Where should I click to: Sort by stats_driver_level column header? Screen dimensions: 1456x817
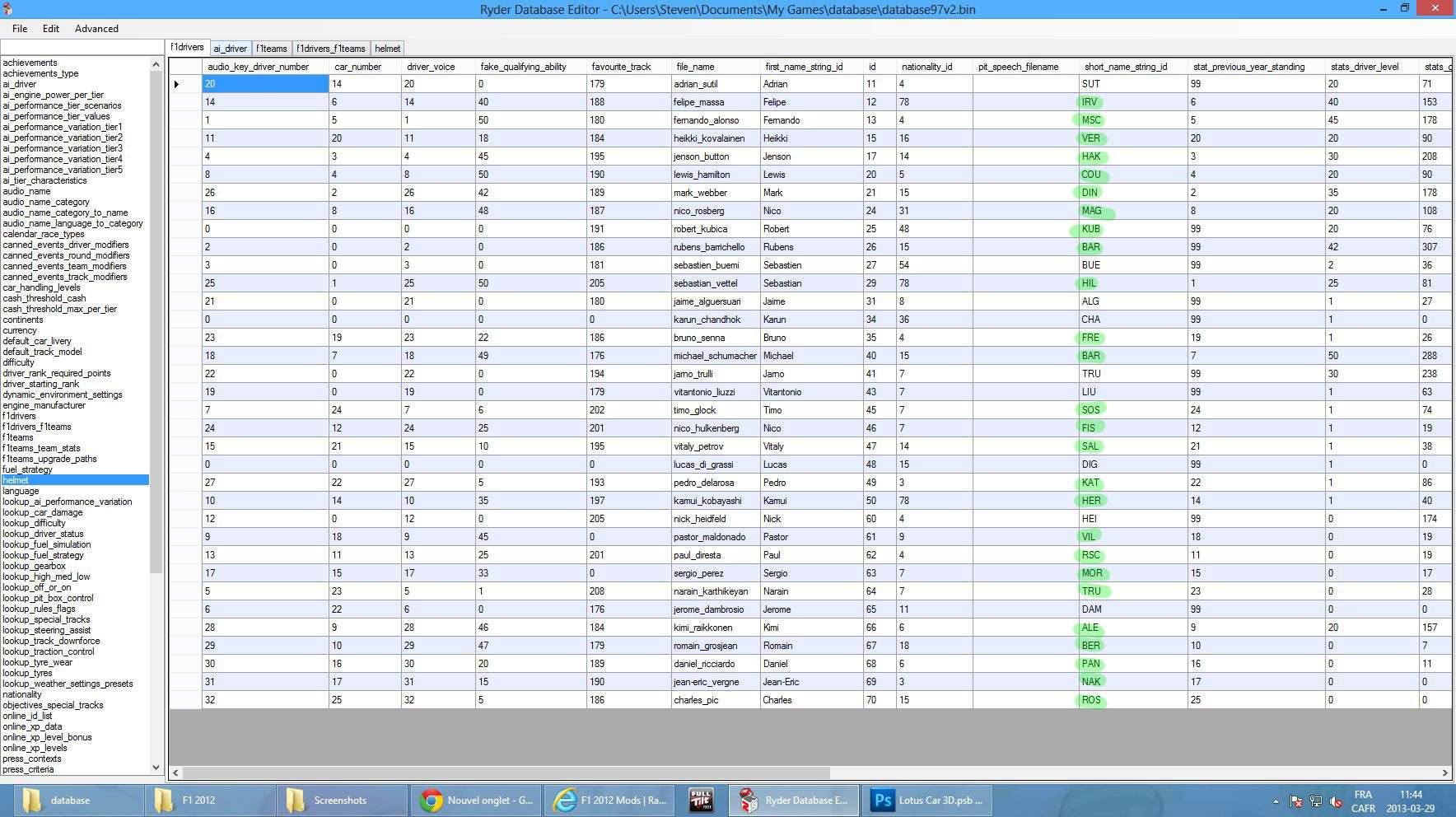click(x=1372, y=67)
